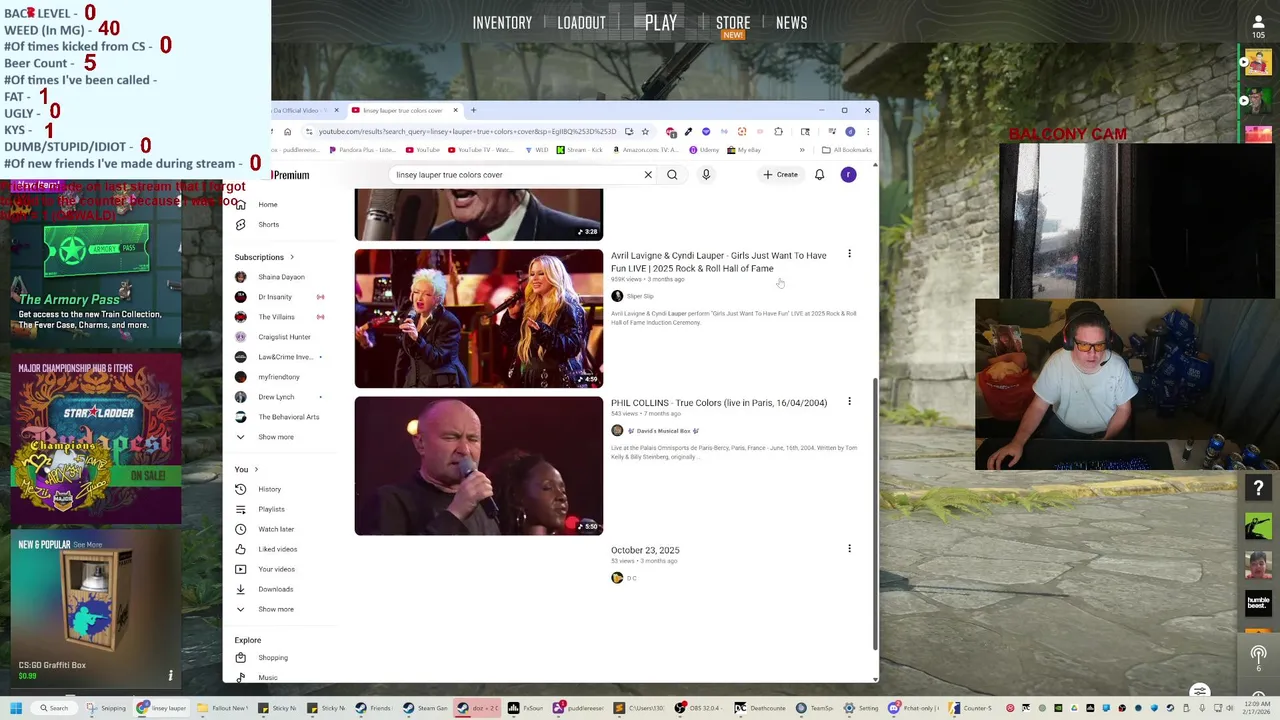Expand the Subscriptions section chevron
1280x720 pixels.
click(292, 257)
